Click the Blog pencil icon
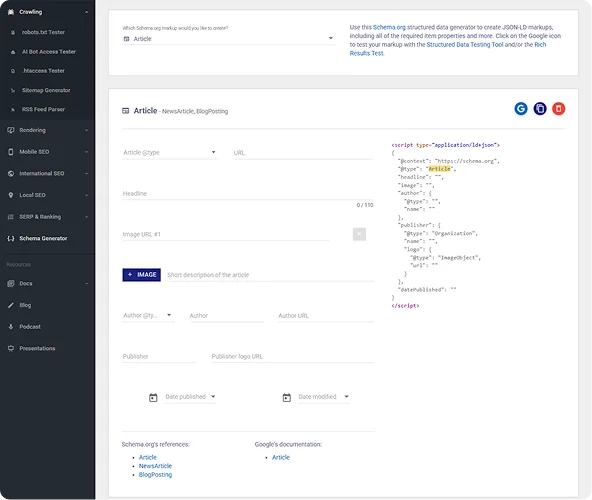The width and height of the screenshot is (592, 500). point(11,305)
